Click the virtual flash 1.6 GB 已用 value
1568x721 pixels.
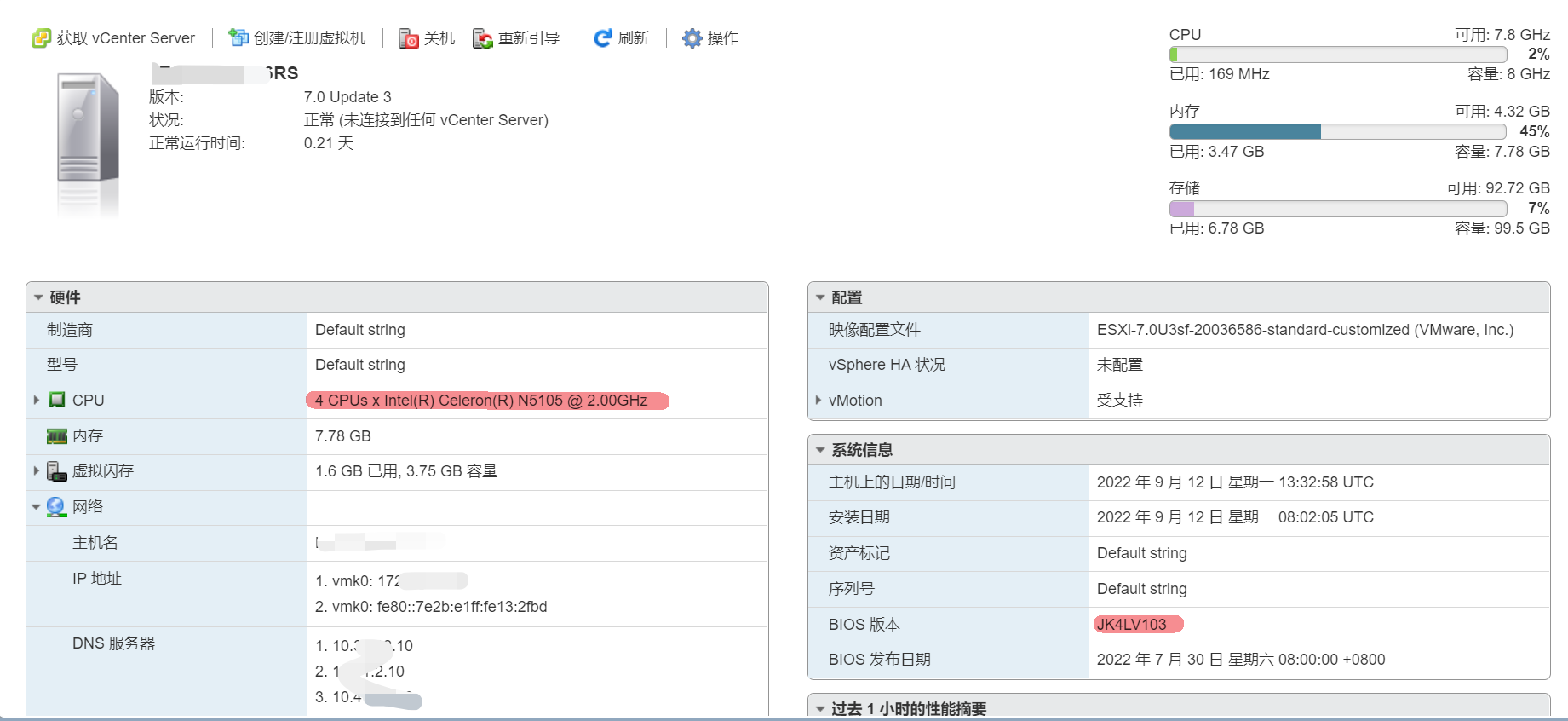coord(406,471)
